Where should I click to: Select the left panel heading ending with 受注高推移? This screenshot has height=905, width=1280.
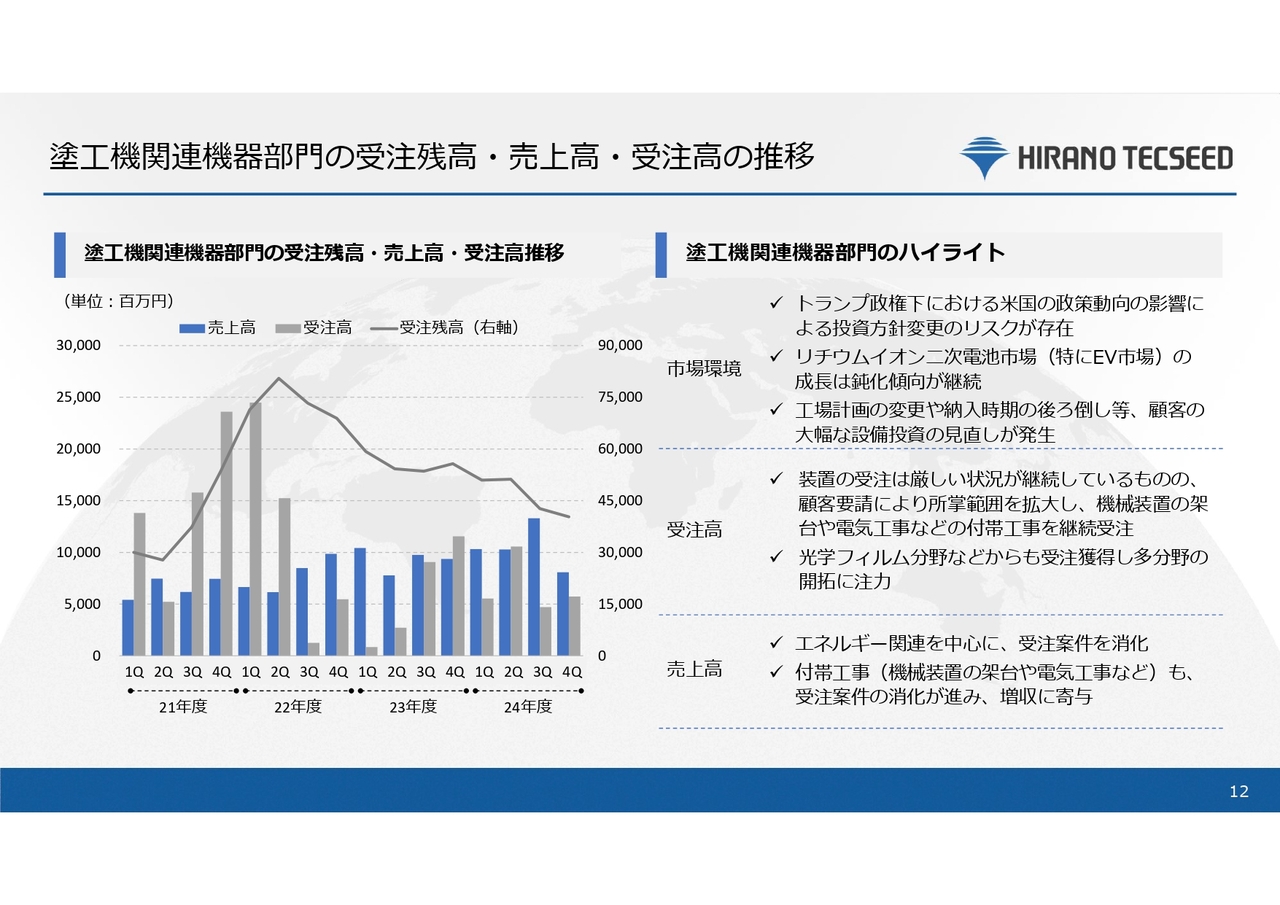323,253
